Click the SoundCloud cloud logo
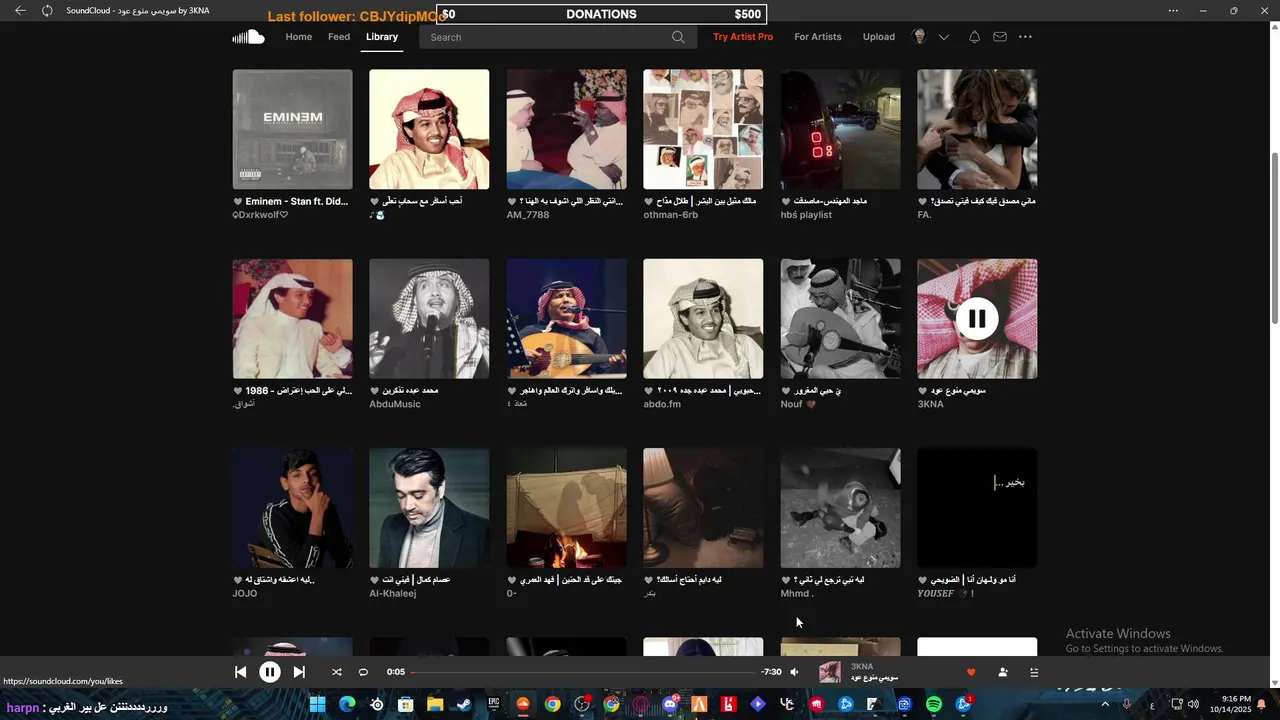Viewport: 1280px width, 720px height. click(x=248, y=37)
